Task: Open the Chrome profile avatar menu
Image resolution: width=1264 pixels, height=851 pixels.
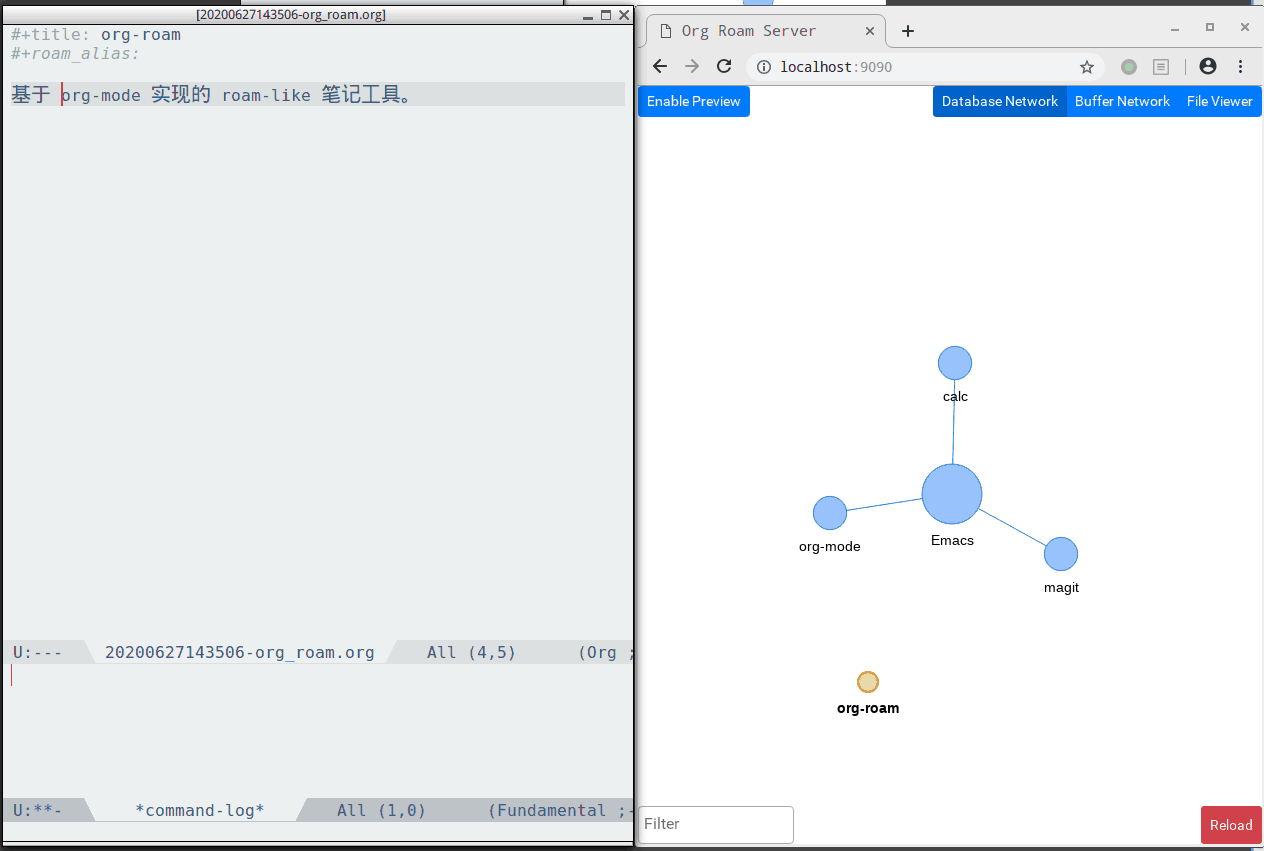Action: [1208, 66]
